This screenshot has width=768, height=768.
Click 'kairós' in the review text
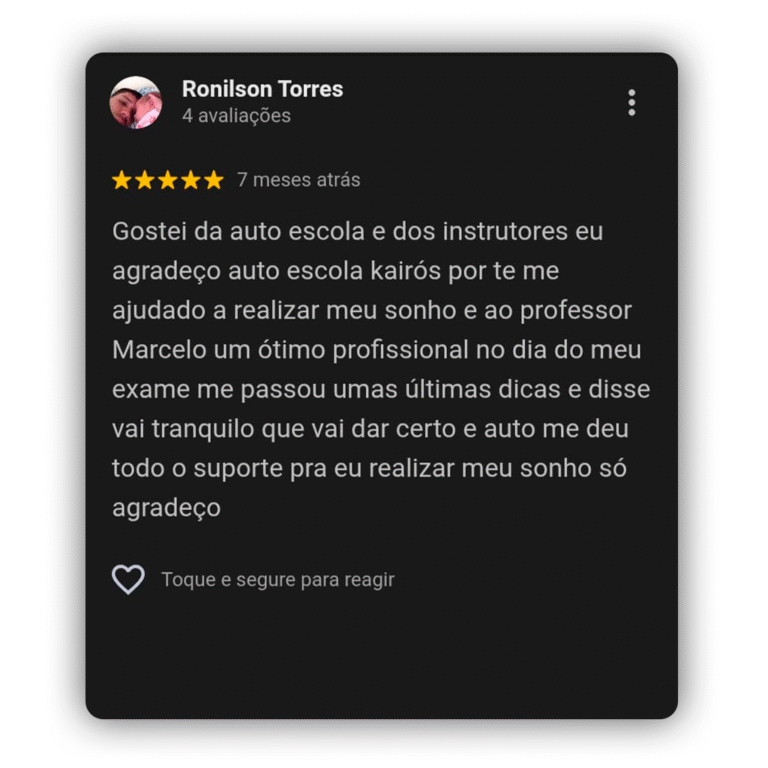pyautogui.click(x=406, y=270)
